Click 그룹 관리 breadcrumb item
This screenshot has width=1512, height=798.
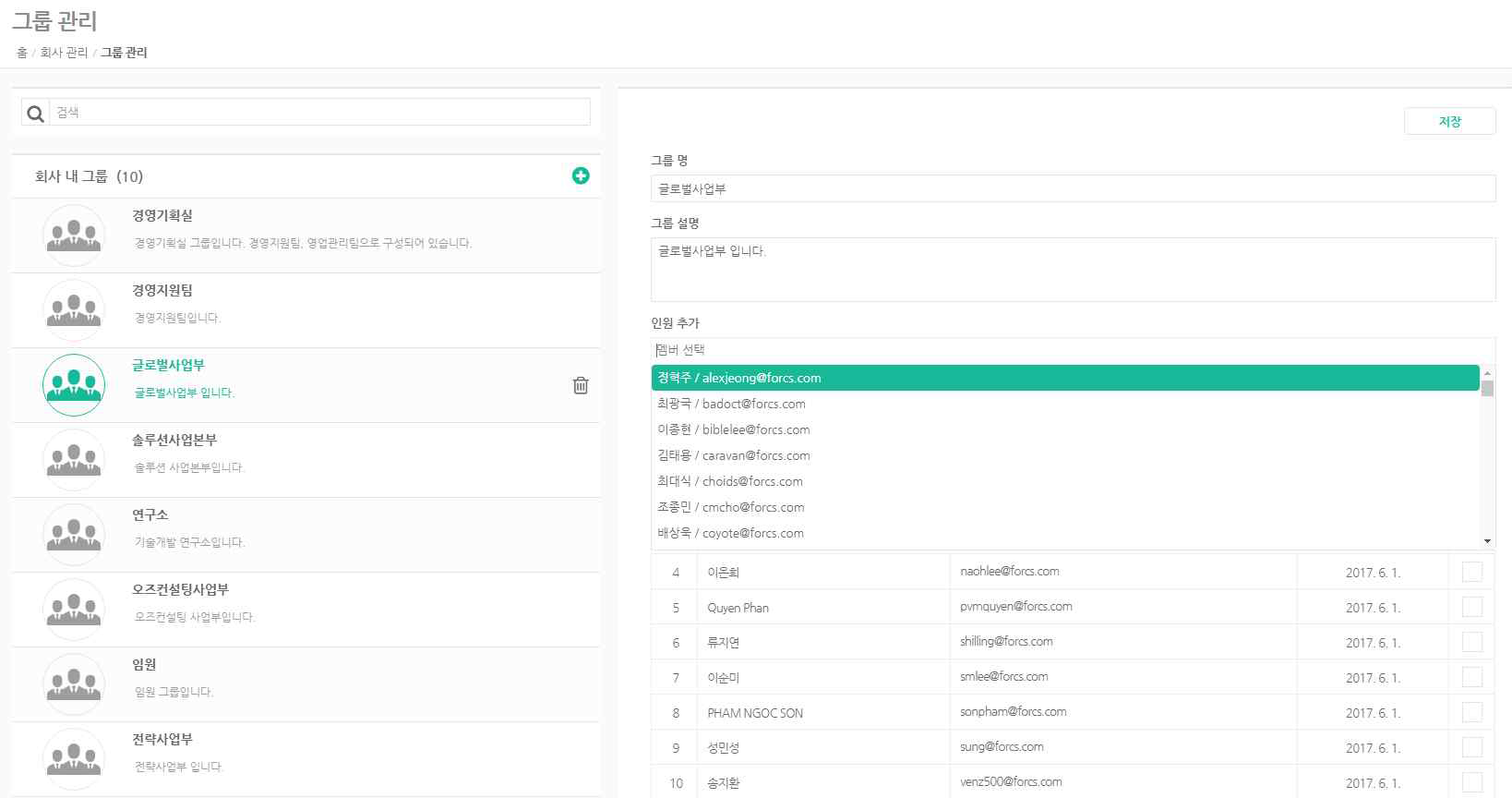click(x=124, y=53)
